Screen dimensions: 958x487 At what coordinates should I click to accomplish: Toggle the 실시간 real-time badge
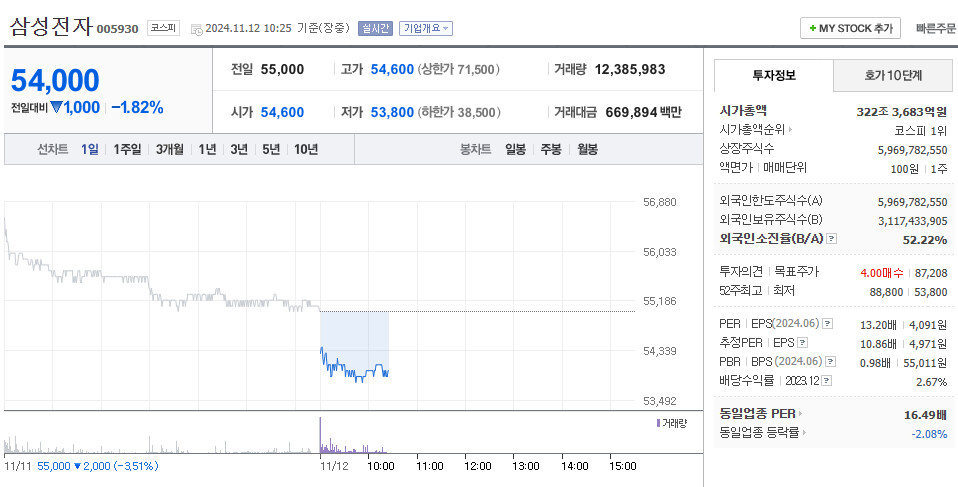click(x=375, y=28)
